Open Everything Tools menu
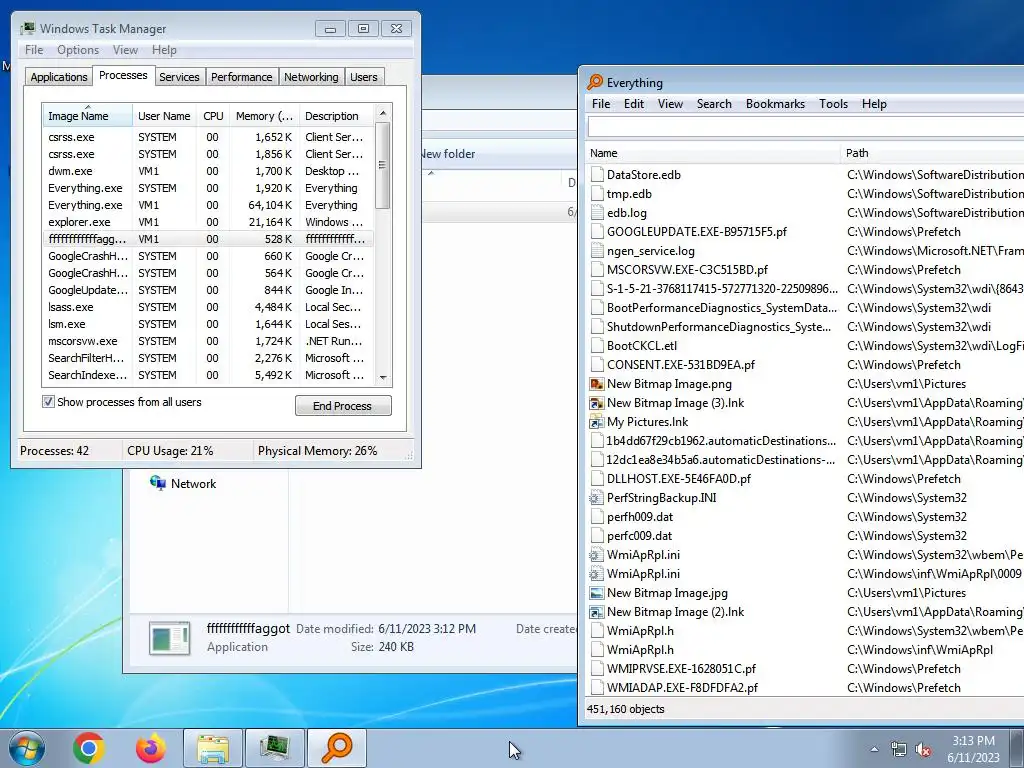The height and width of the screenshot is (768, 1024). [x=833, y=104]
